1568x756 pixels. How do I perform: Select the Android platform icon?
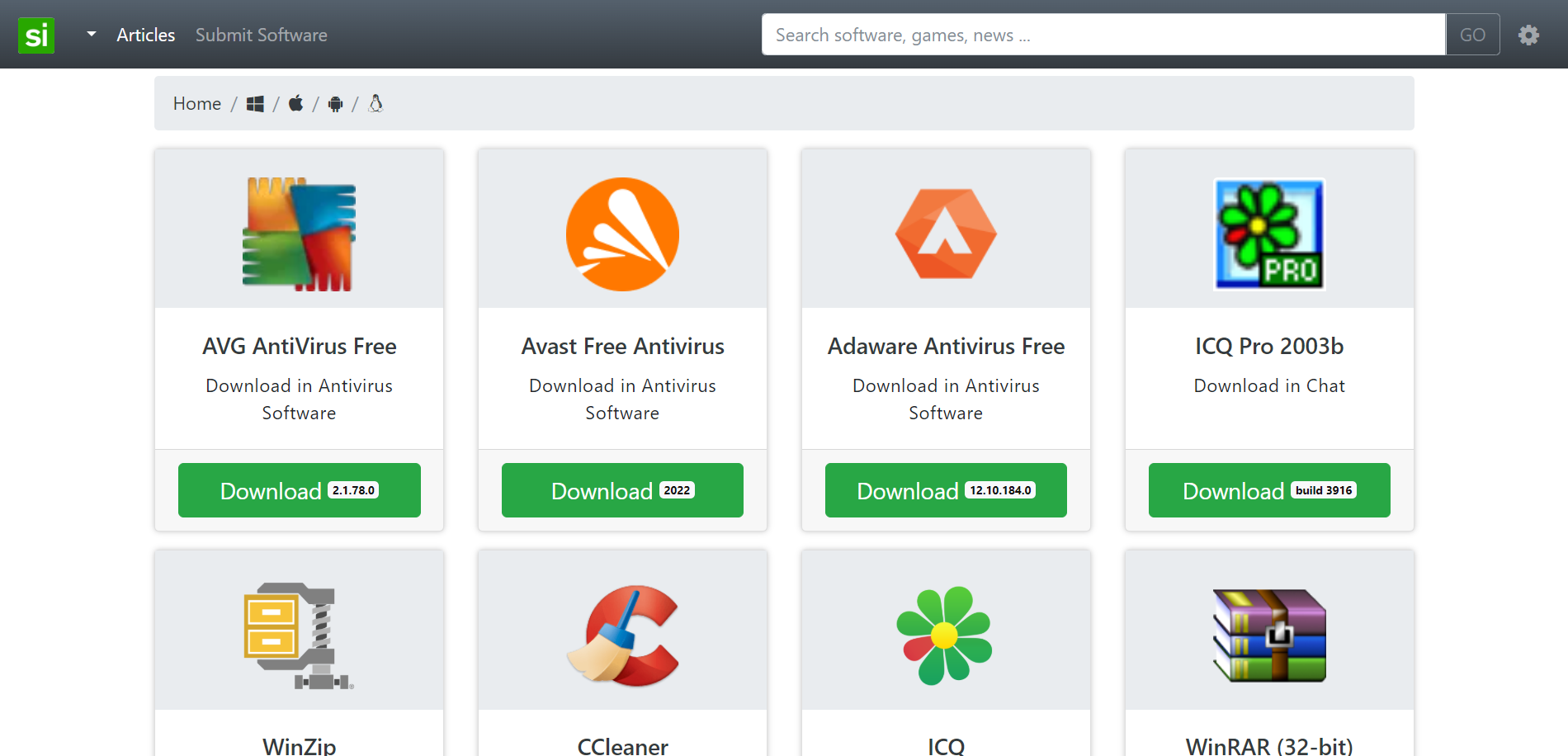[335, 104]
